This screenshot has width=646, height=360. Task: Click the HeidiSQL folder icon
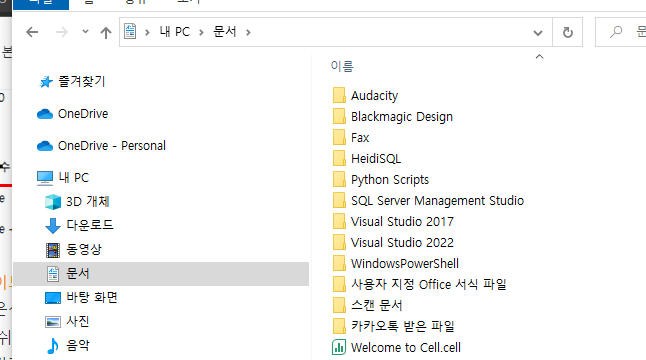tap(339, 159)
